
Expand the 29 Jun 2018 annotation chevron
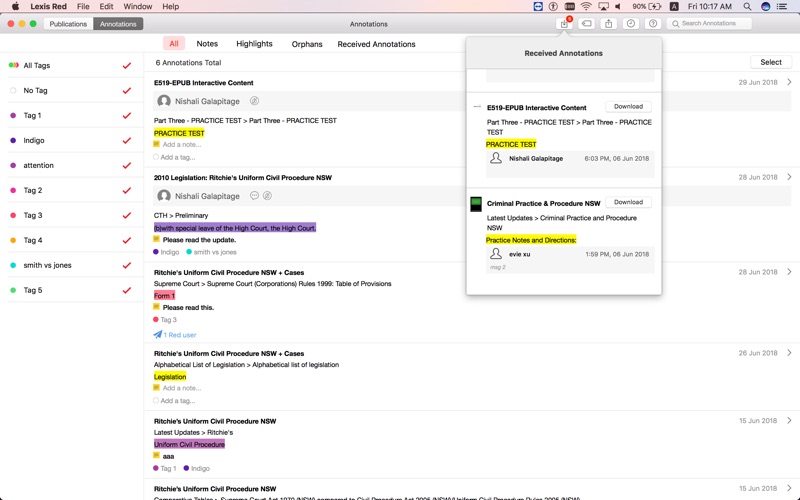tap(789, 82)
